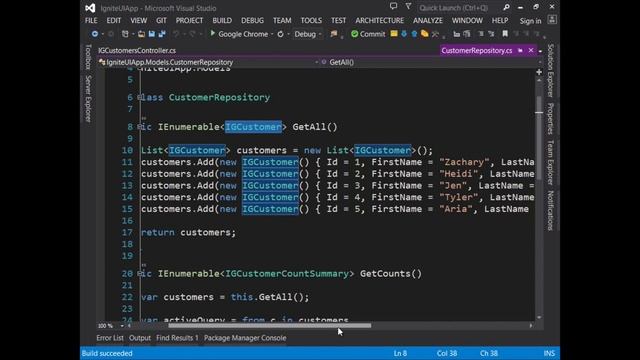
Task: Click the INS indicator in status bar
Action: click(549, 353)
